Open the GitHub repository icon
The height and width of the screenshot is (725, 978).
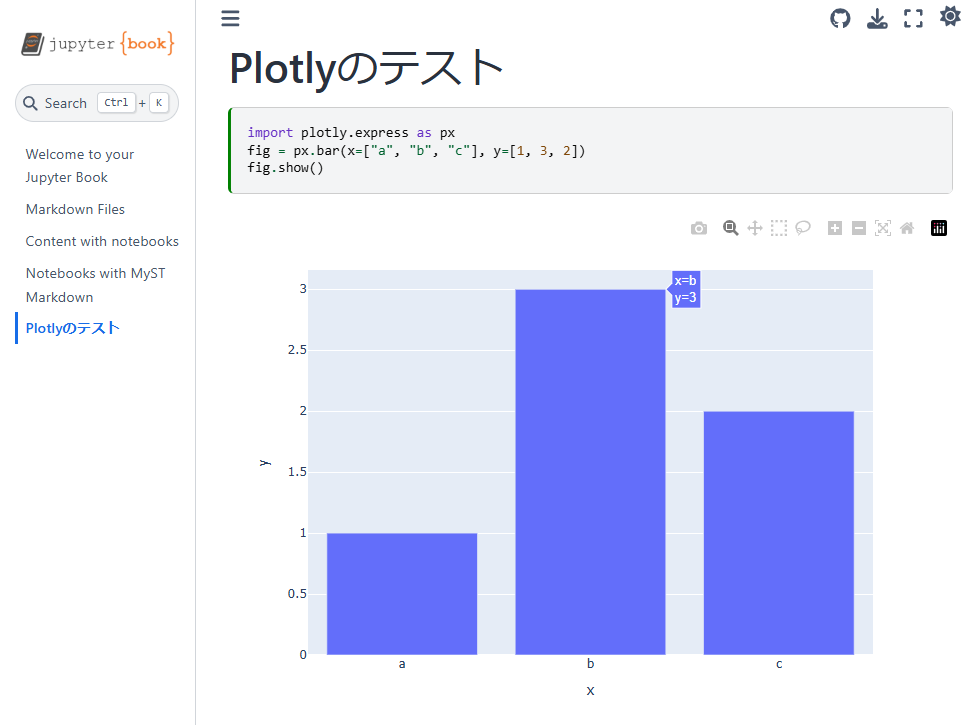click(839, 17)
